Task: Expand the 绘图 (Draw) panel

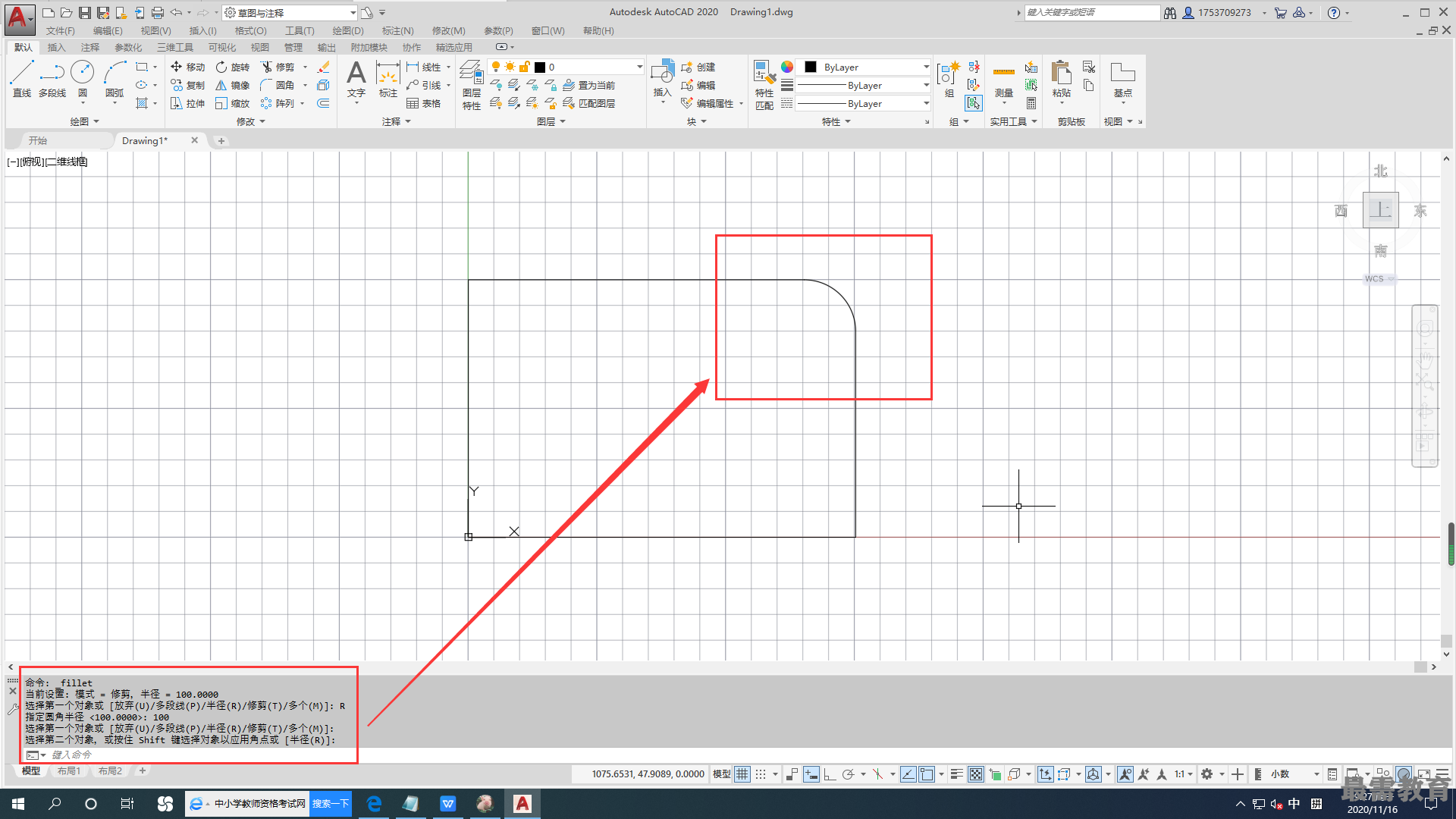Action: 84,121
